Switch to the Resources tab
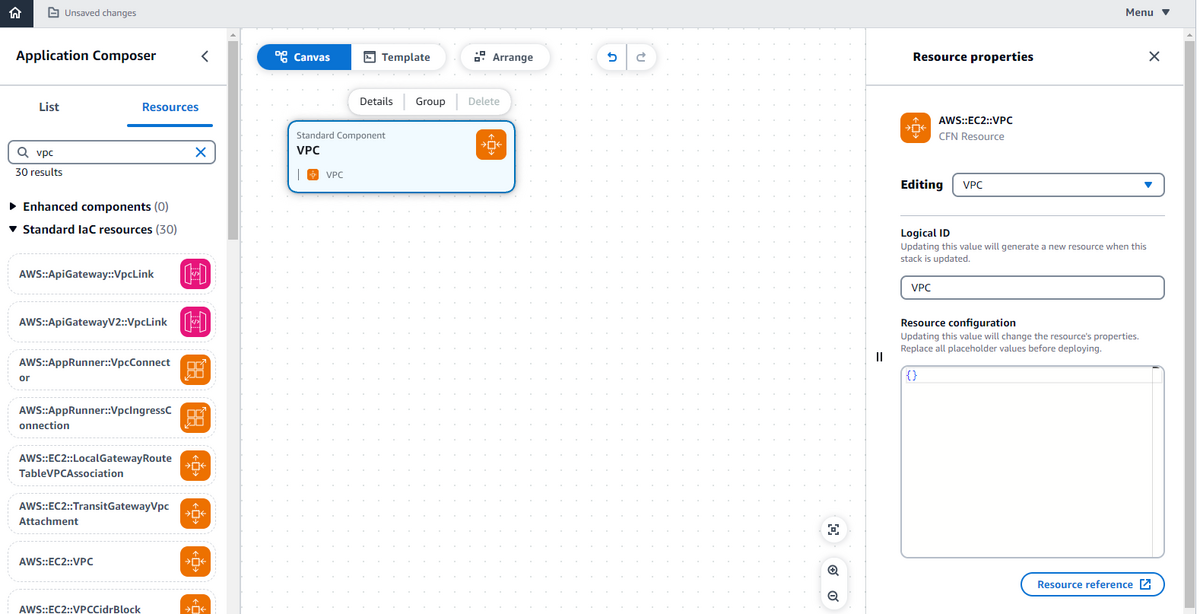Viewport: 1200px width, 614px height. (x=170, y=107)
